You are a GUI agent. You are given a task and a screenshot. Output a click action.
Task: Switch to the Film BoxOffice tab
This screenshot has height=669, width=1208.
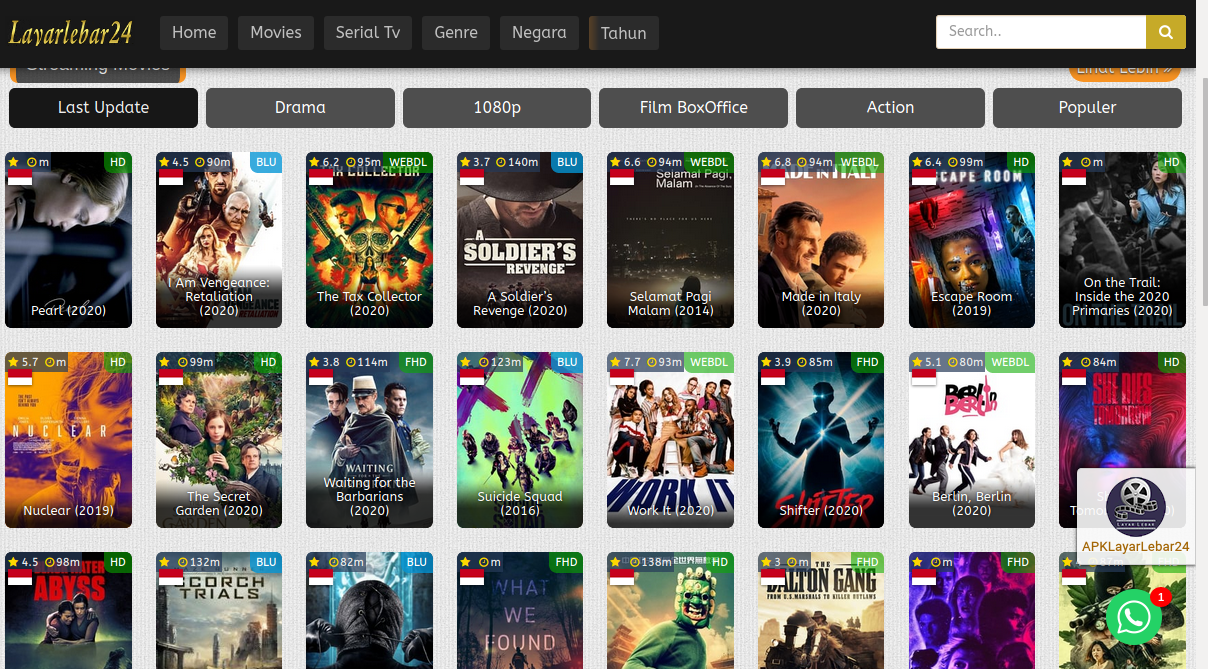point(693,108)
